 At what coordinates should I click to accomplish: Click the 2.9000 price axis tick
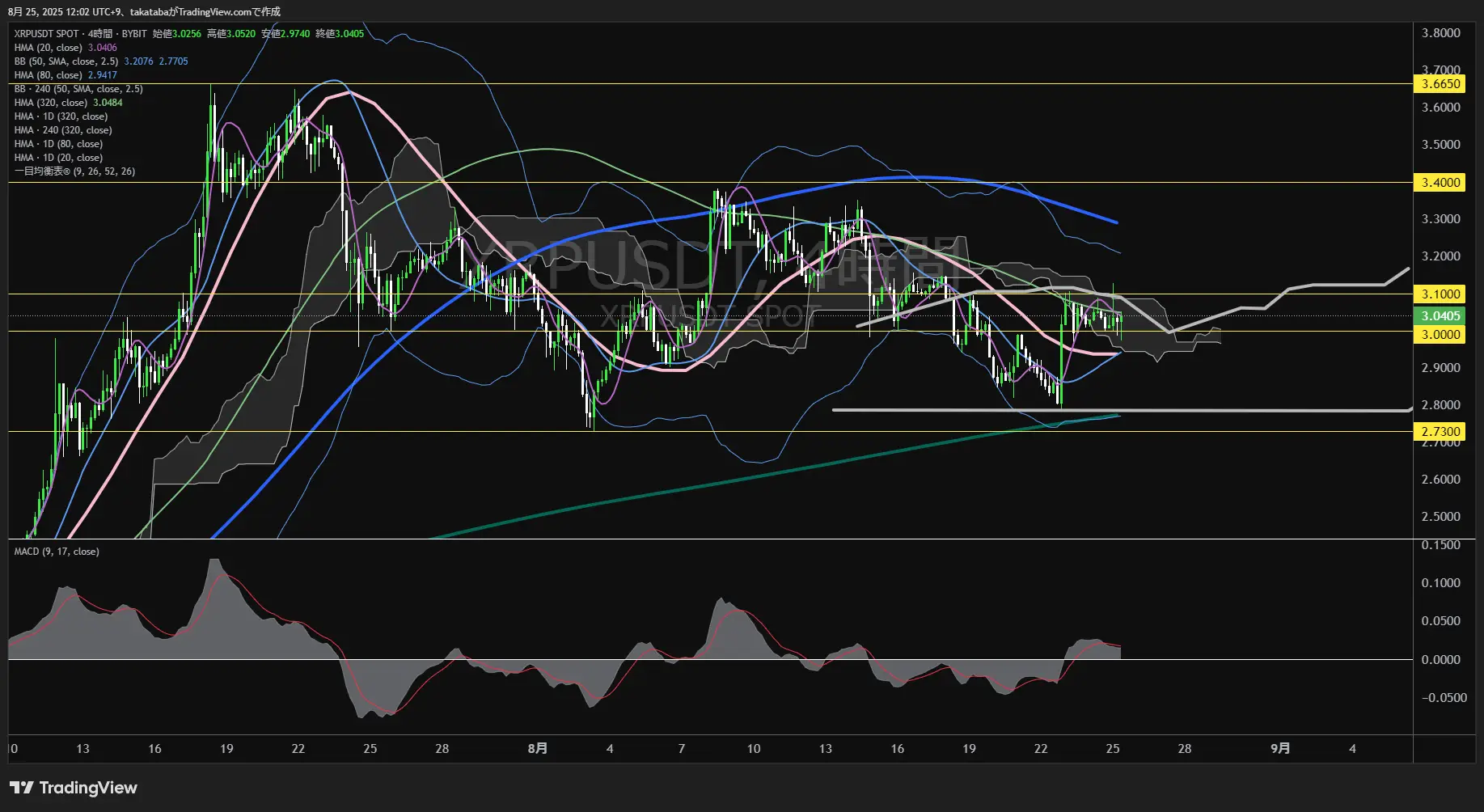point(1440,368)
